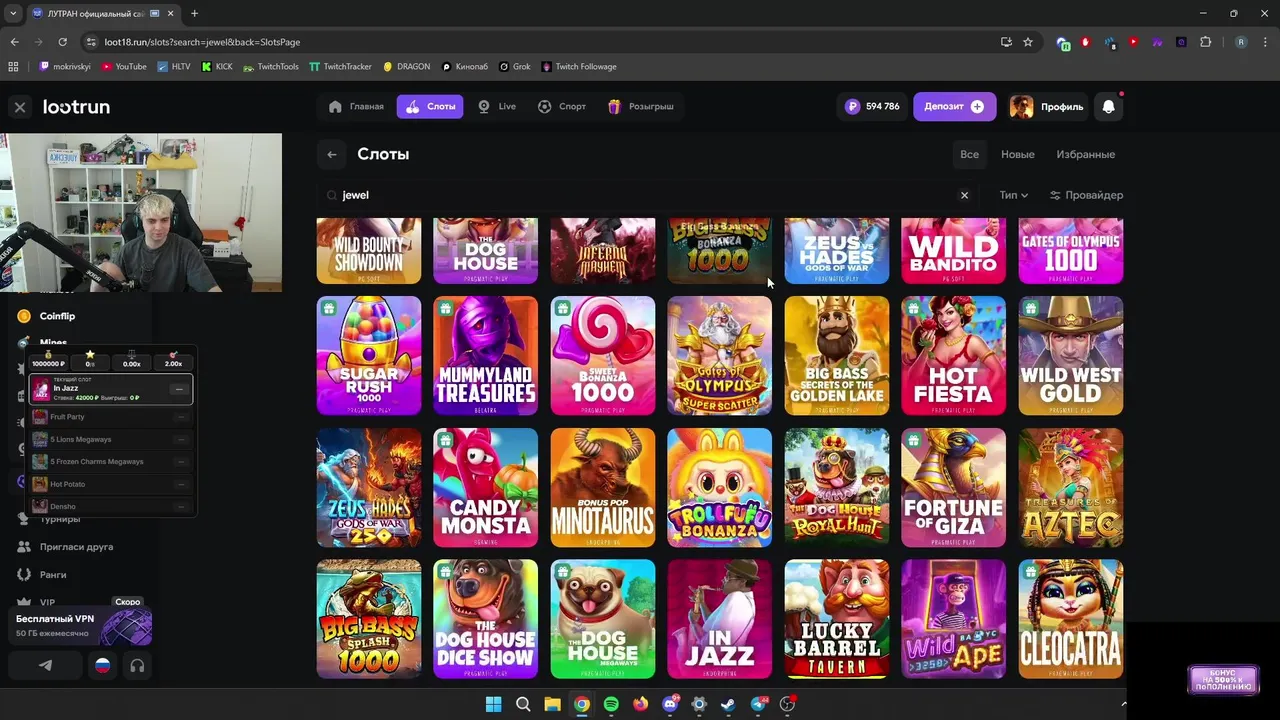
Task: Bookmark this page with star icon
Action: (x=1027, y=42)
